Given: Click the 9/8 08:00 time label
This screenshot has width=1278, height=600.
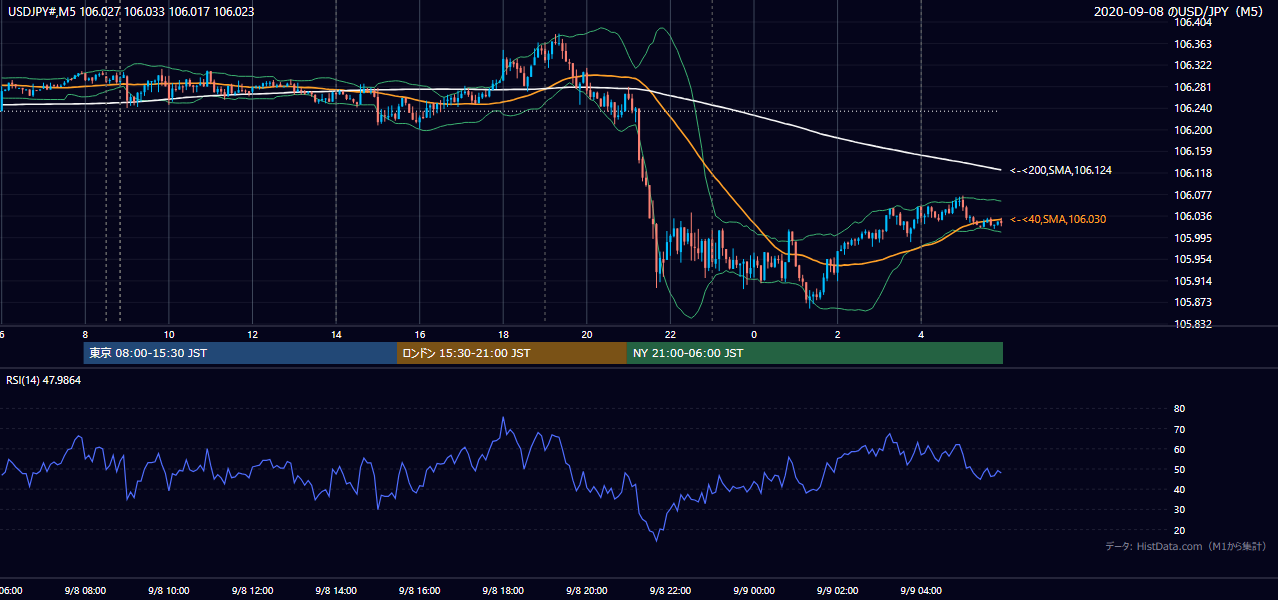Looking at the screenshot, I should click(85, 590).
